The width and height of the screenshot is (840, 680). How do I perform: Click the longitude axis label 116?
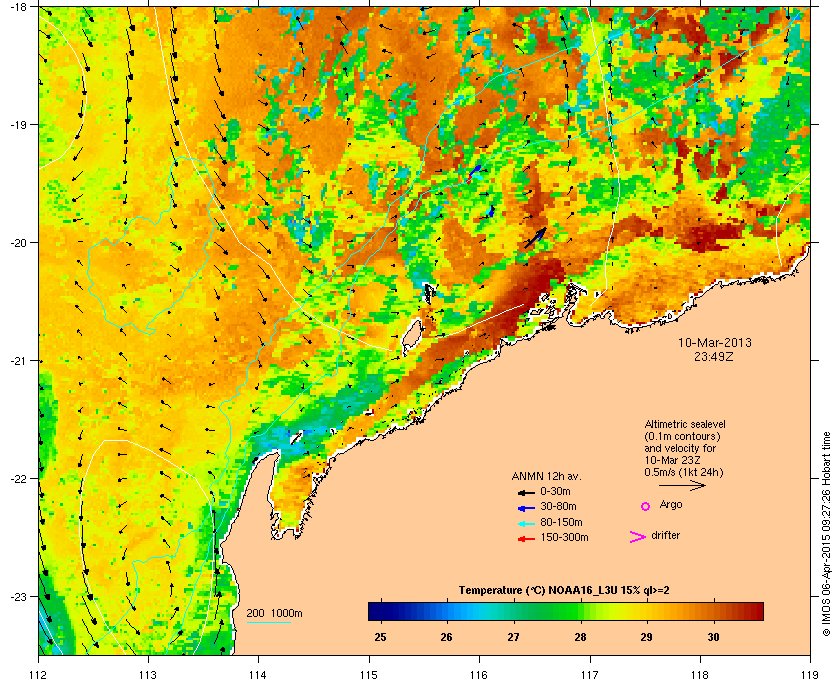pyautogui.click(x=479, y=675)
